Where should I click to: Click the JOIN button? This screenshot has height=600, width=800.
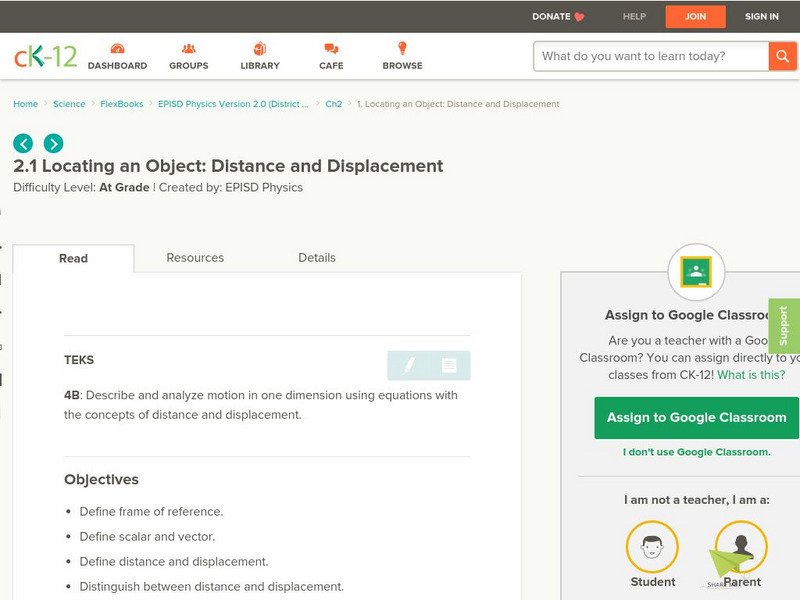697,16
